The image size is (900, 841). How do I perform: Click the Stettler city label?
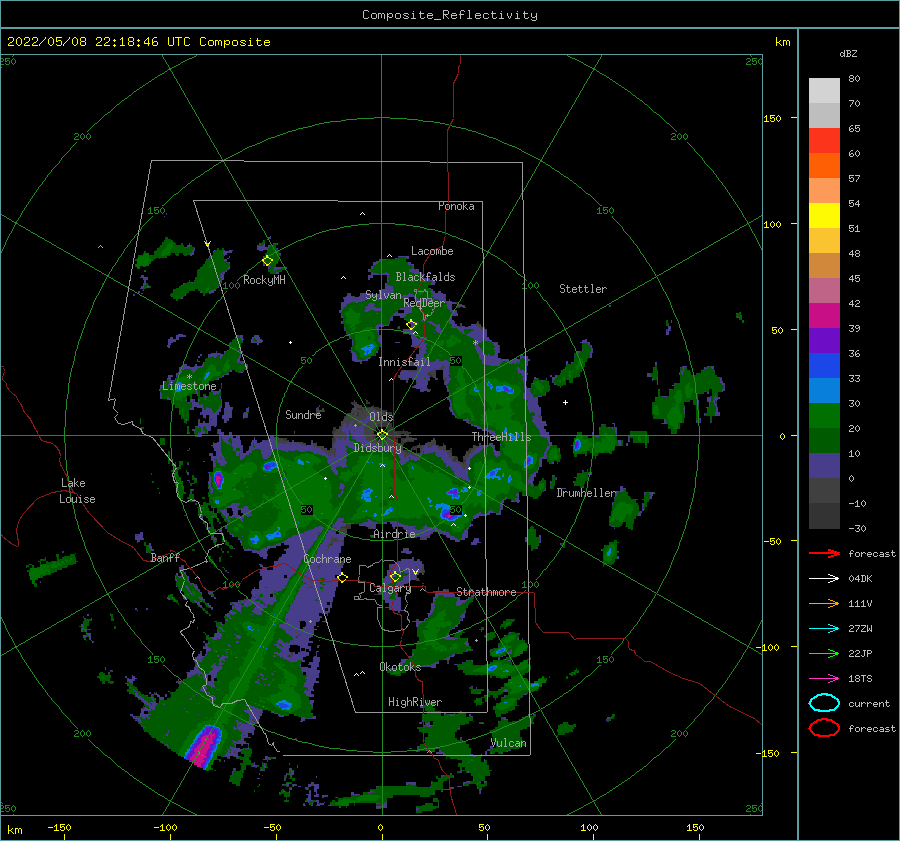(583, 289)
